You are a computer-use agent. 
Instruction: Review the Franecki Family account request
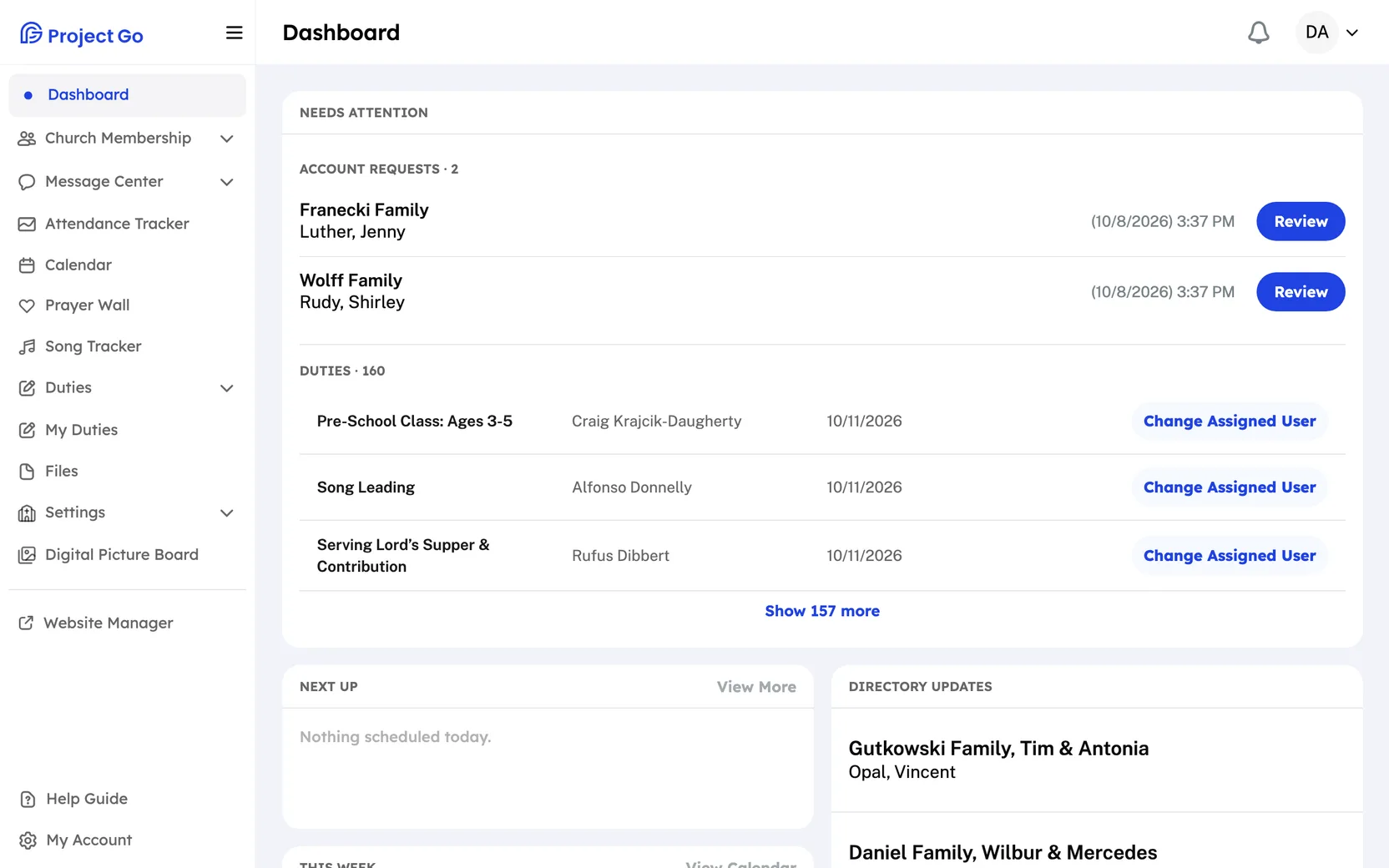[x=1301, y=221]
